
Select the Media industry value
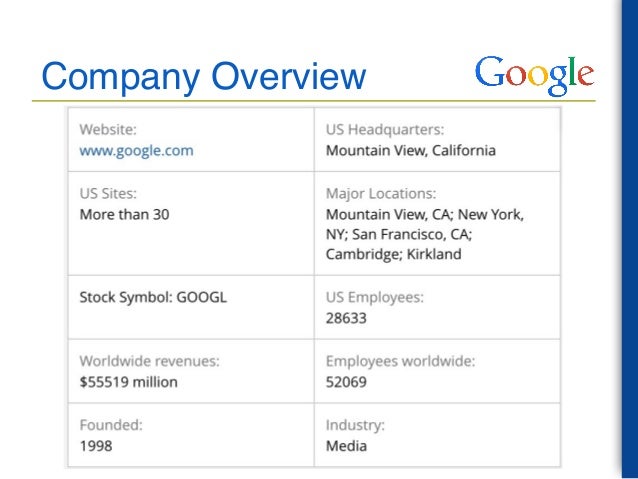tap(346, 446)
